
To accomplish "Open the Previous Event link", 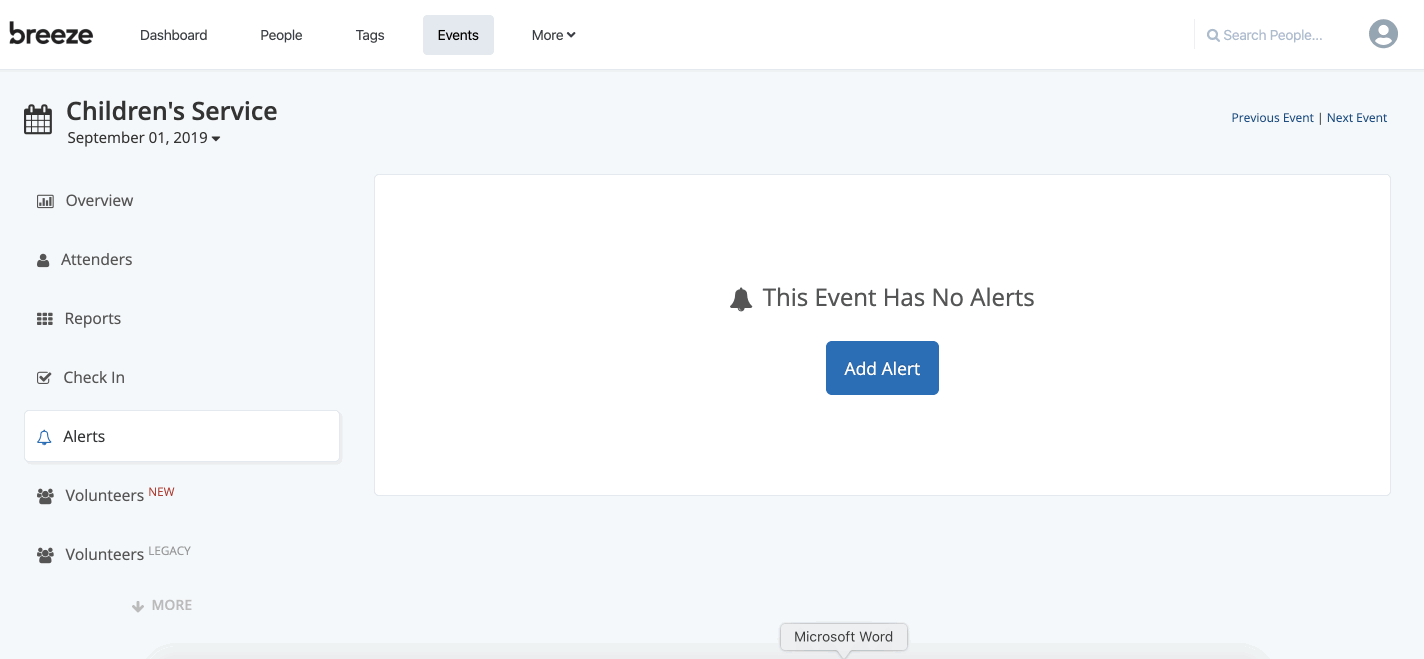I will pyautogui.click(x=1272, y=117).
